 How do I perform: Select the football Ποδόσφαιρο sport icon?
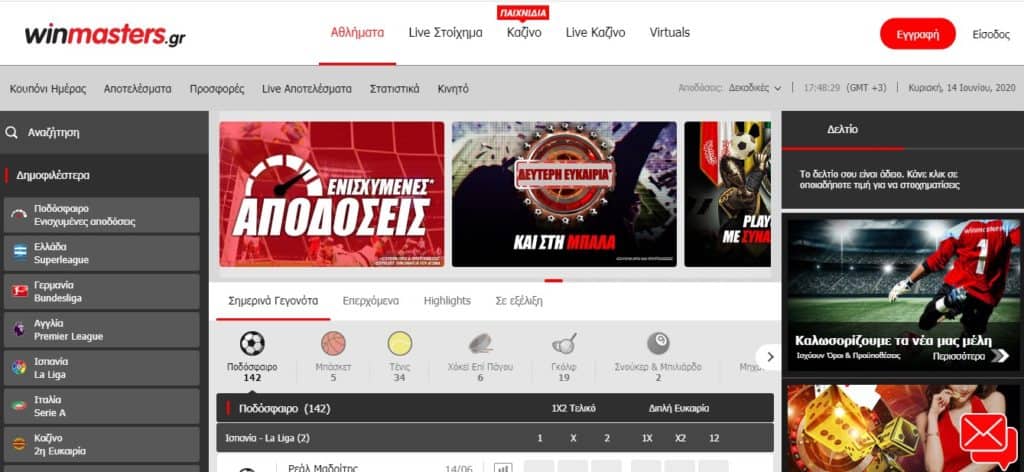pos(252,343)
